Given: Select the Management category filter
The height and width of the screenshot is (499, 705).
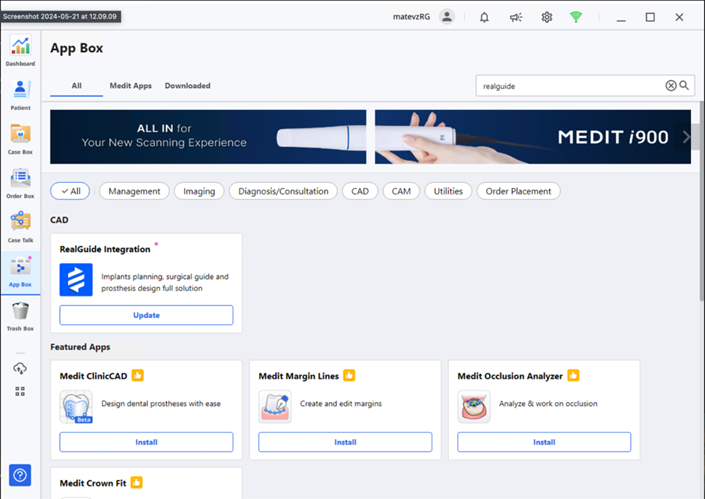Looking at the screenshot, I should click(x=134, y=191).
